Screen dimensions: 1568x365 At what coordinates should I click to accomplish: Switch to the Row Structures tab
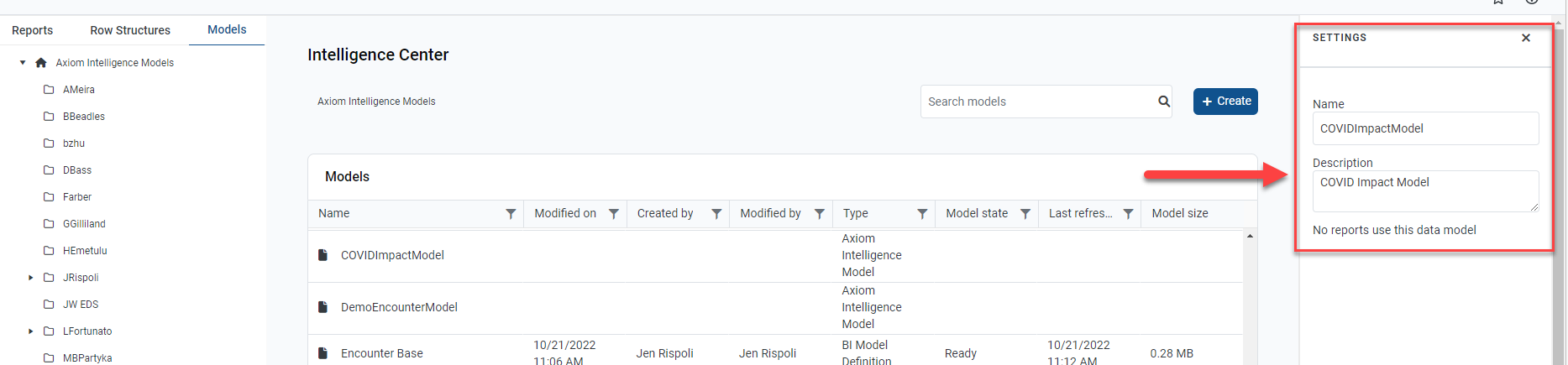(x=130, y=30)
